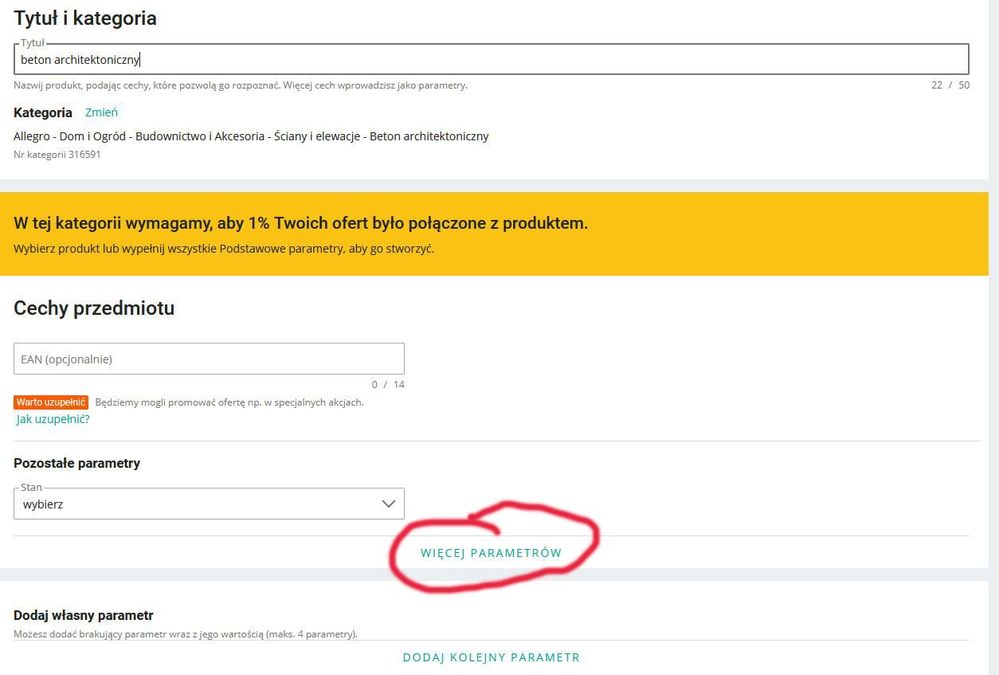Click the chevron arrow in Stan dropdown

389,504
